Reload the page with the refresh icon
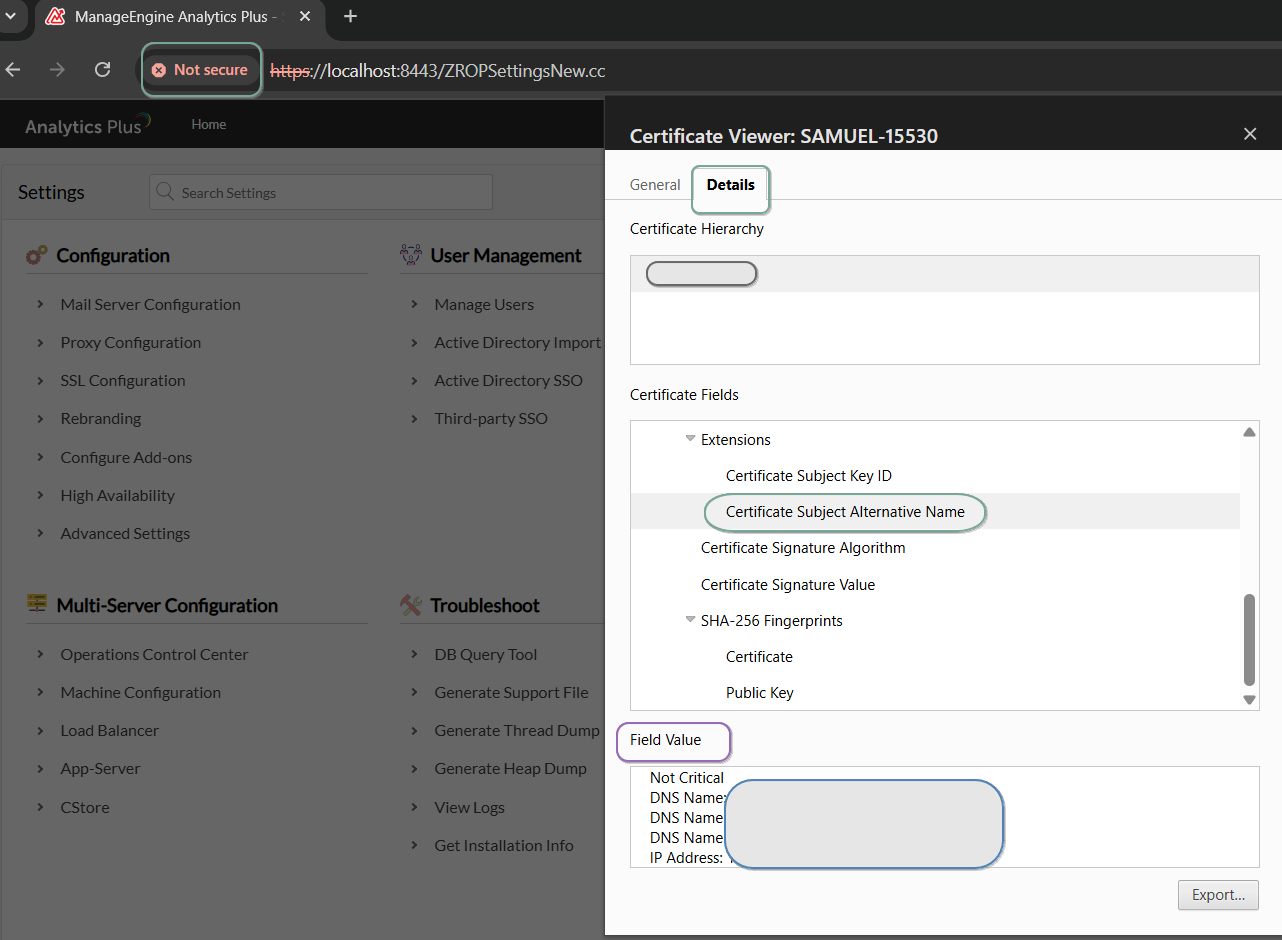The image size is (1282, 940). pos(102,70)
